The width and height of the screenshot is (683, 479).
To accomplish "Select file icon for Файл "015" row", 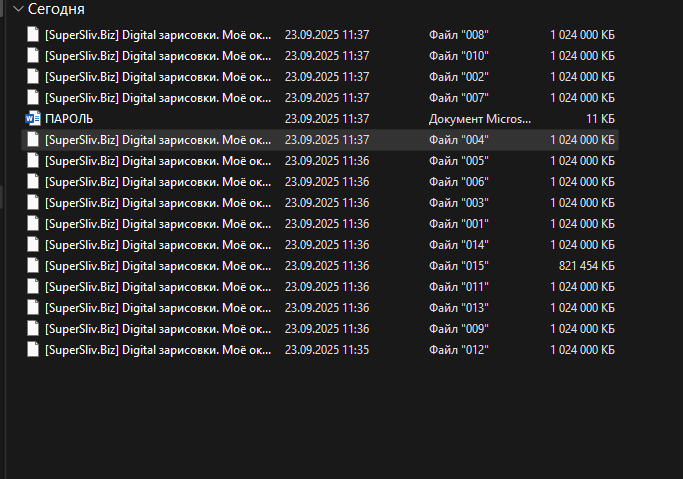I will coord(33,266).
